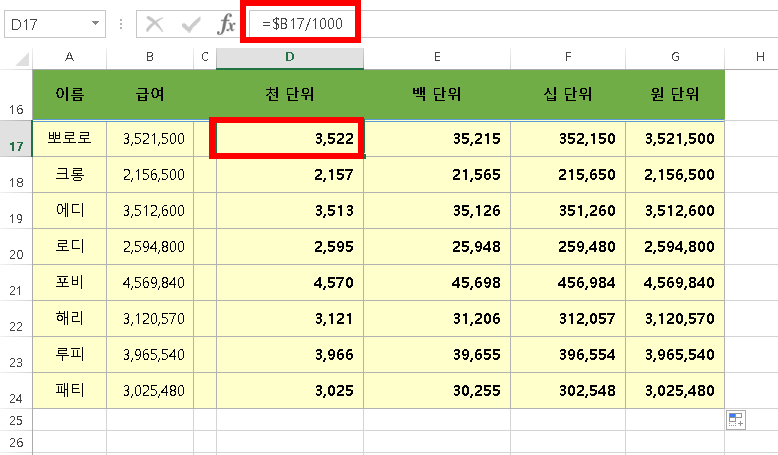778x455 pixels.
Task: Select the name cell 에디
Action: 69,210
